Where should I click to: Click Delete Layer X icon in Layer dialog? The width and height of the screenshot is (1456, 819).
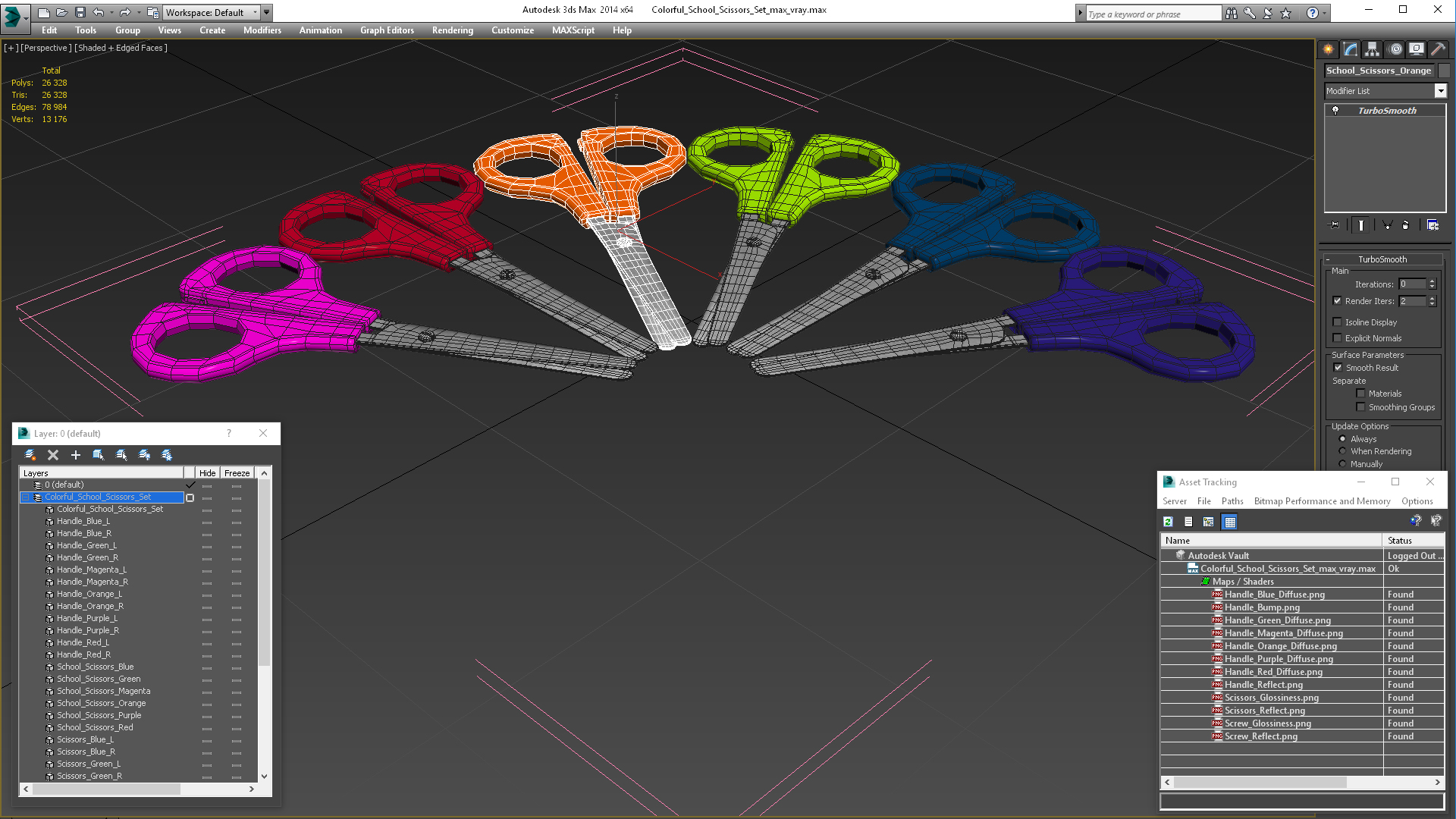(53, 455)
